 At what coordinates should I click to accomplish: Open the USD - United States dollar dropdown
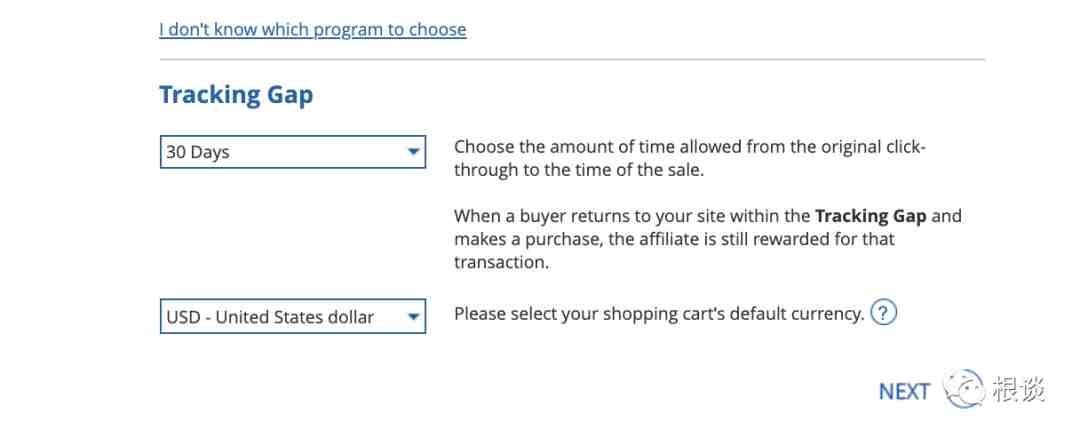coord(293,316)
